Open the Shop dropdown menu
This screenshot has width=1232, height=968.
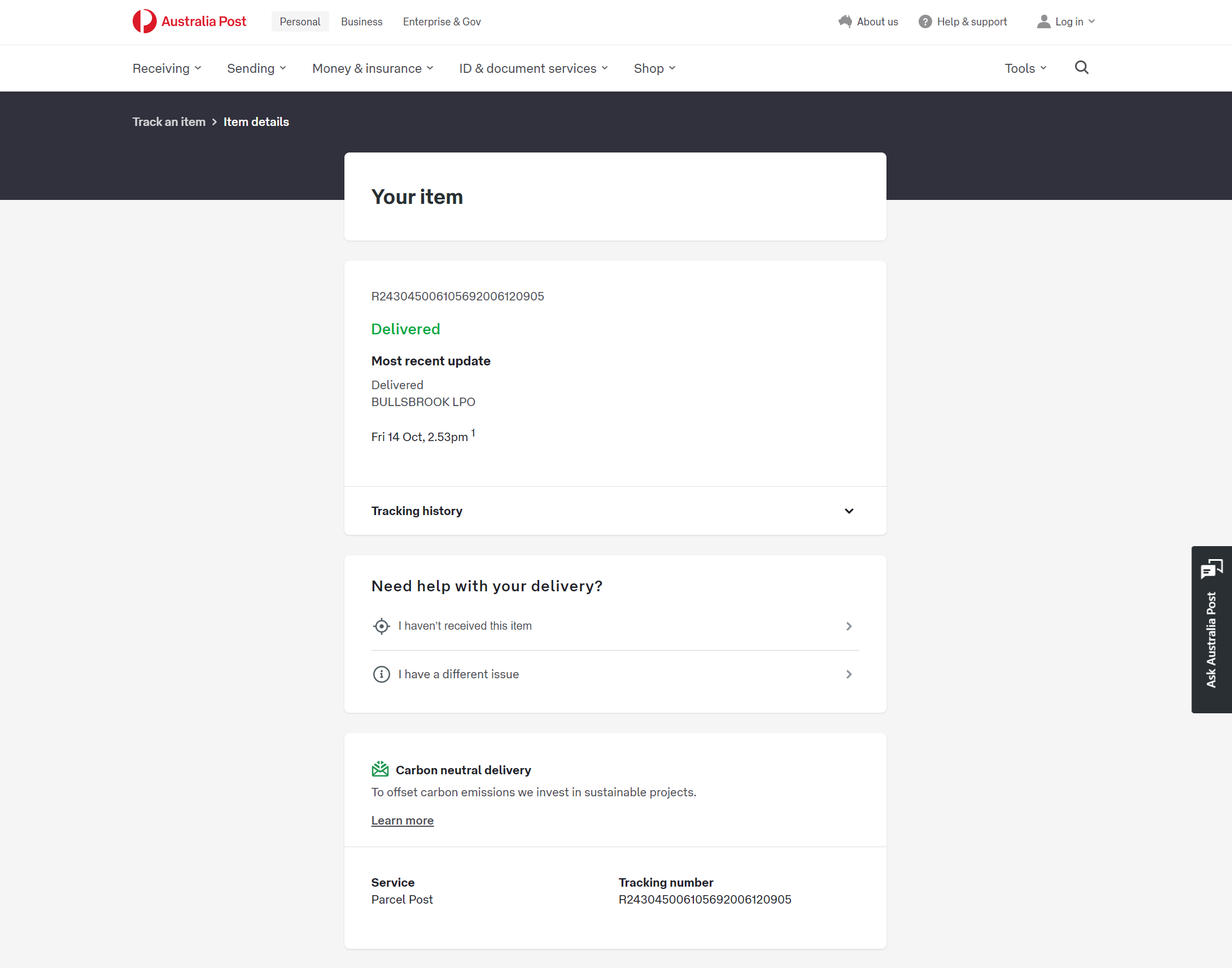tap(654, 68)
